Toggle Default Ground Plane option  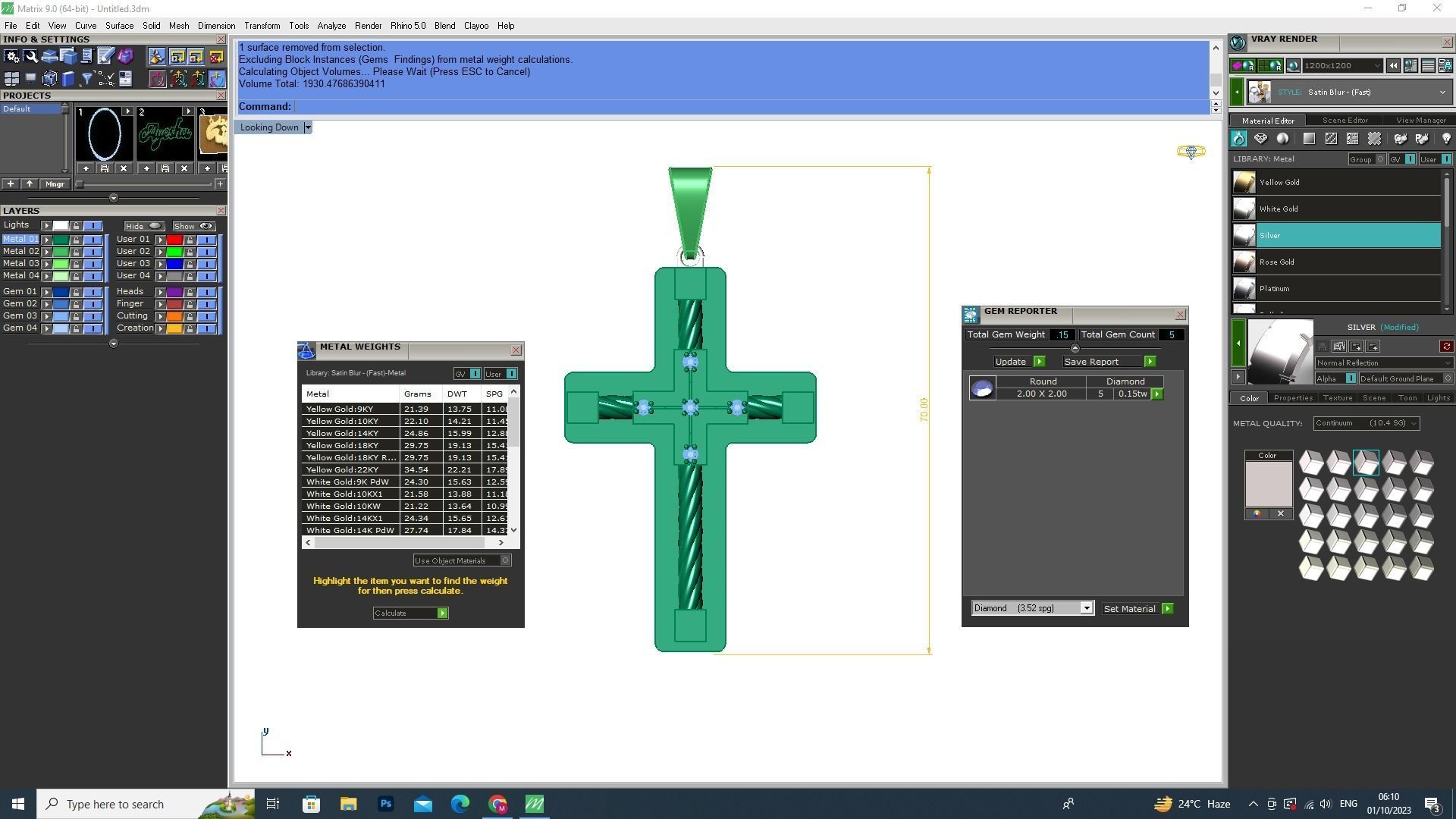1405,378
